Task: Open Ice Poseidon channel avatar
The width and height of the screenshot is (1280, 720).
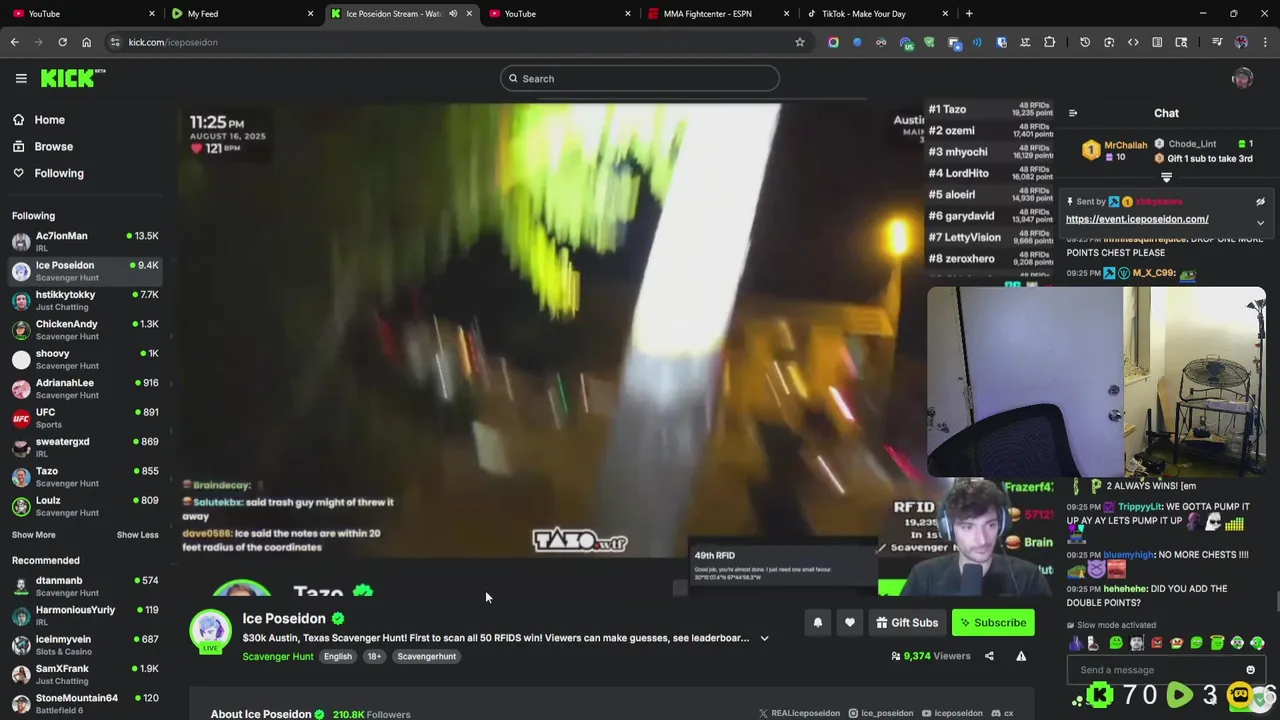Action: pos(210,630)
